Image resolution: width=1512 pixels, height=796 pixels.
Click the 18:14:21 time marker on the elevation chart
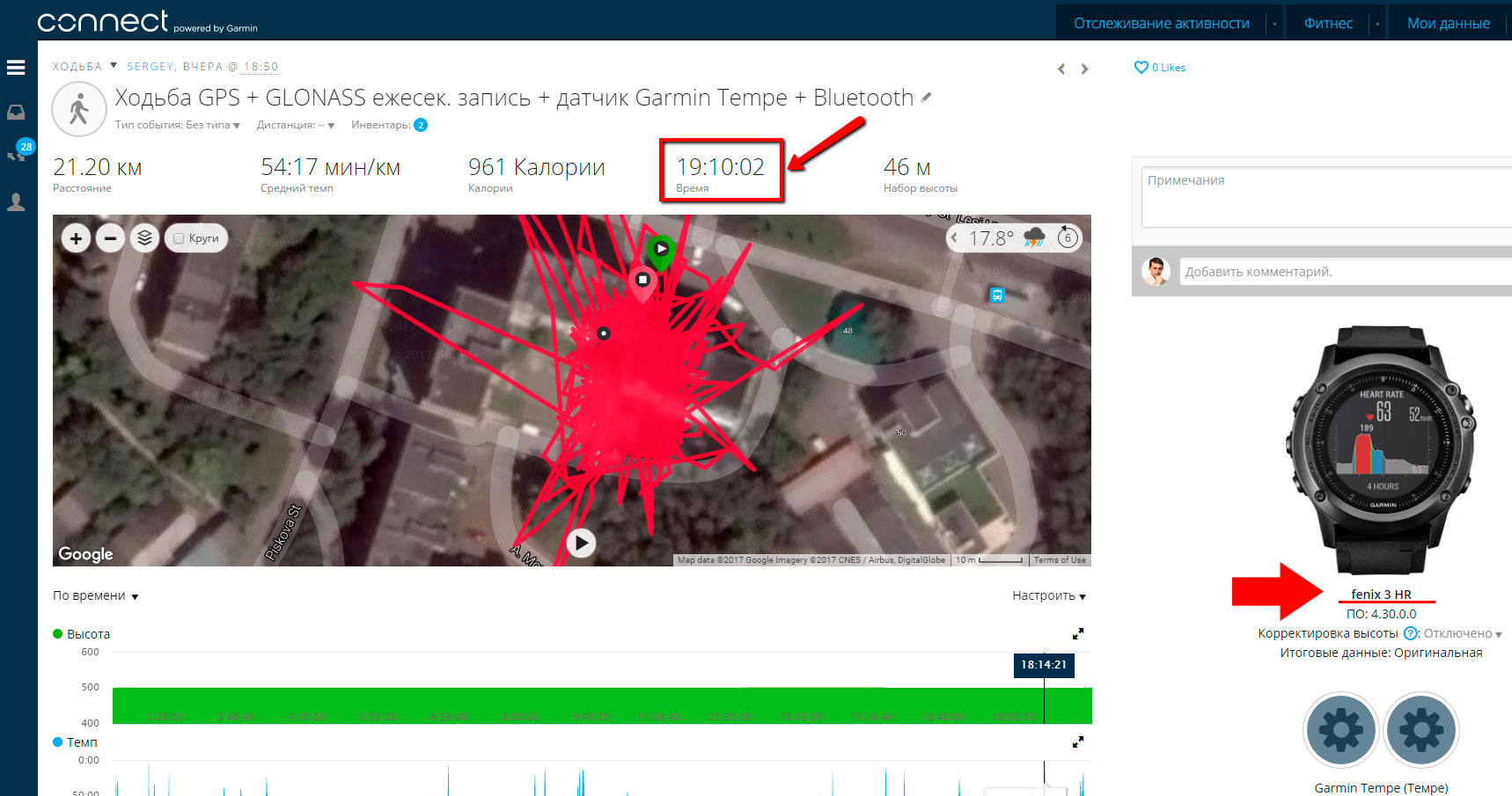pos(1044,665)
